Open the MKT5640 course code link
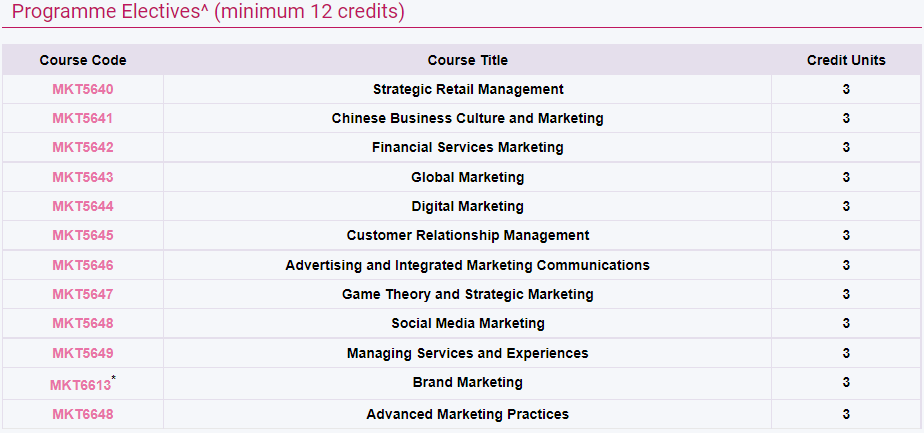 coord(82,90)
